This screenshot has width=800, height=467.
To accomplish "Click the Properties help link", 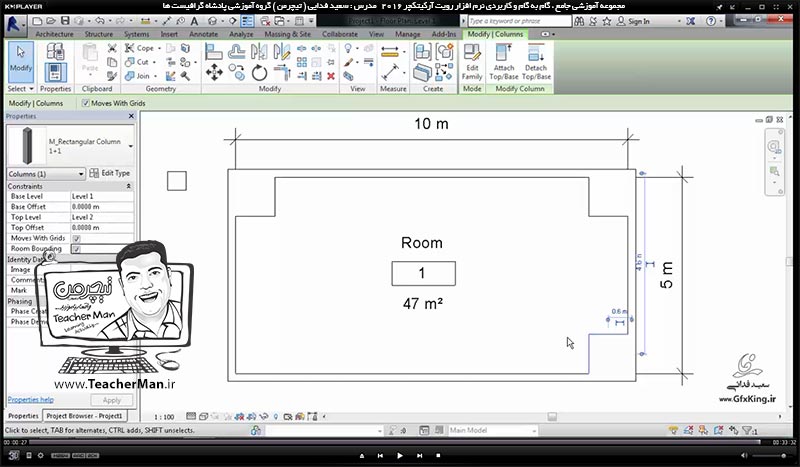I will coord(31,400).
